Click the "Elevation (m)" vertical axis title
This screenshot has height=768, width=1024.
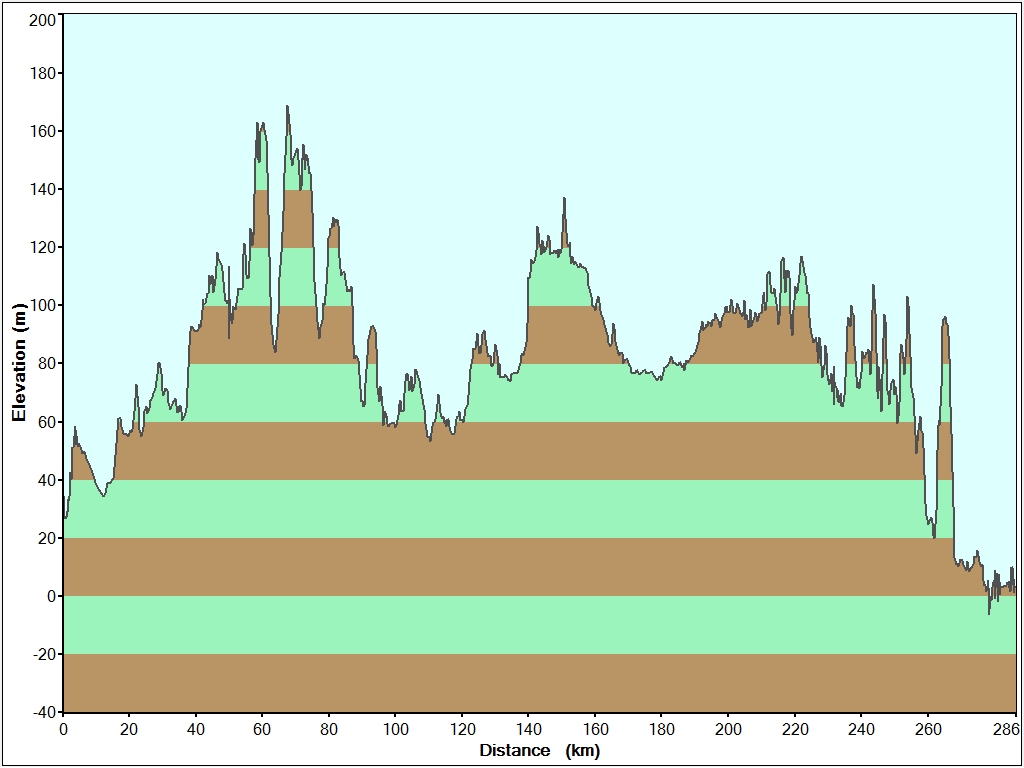(18, 362)
